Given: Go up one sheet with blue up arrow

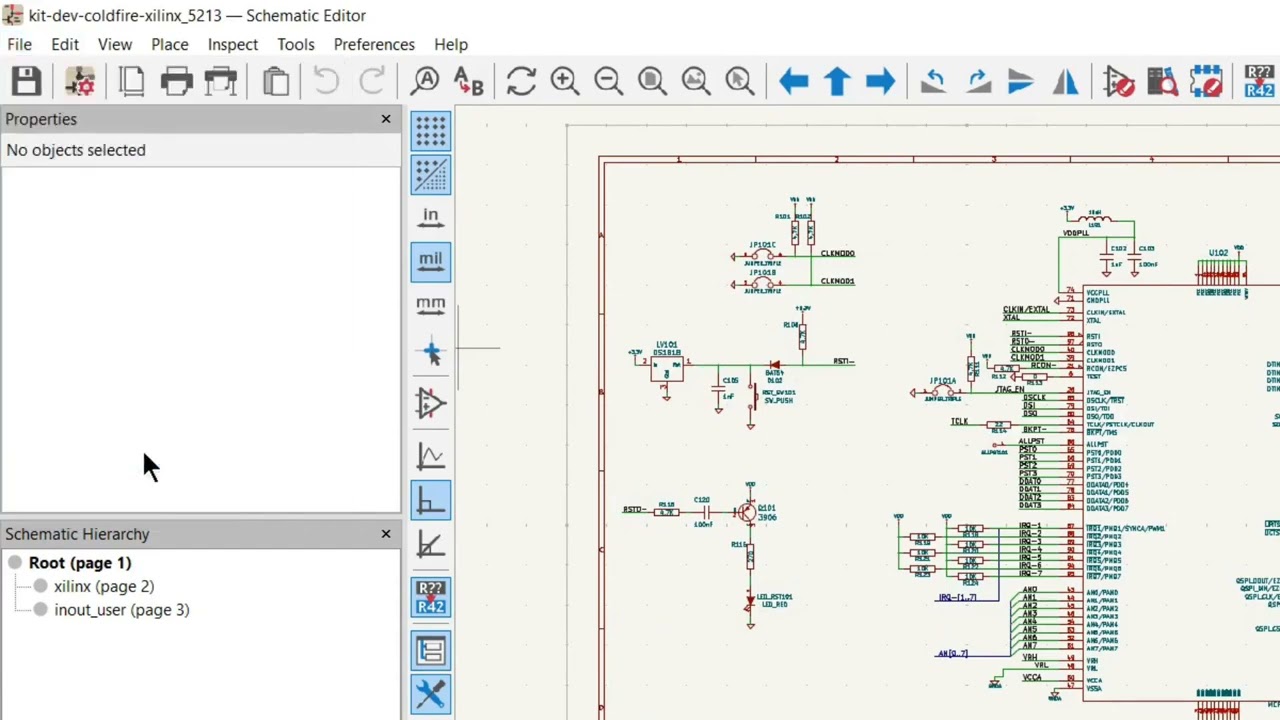Looking at the screenshot, I should (x=837, y=81).
